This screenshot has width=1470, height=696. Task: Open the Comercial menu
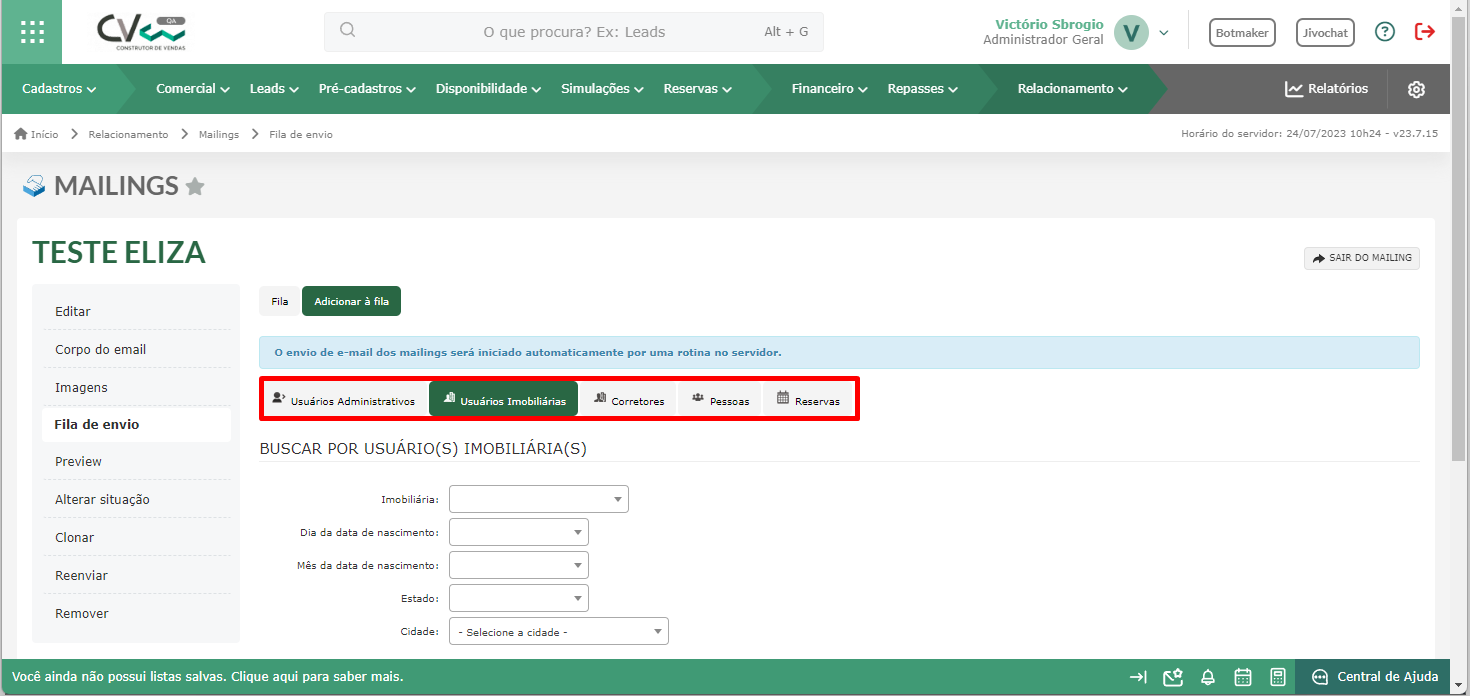click(193, 89)
